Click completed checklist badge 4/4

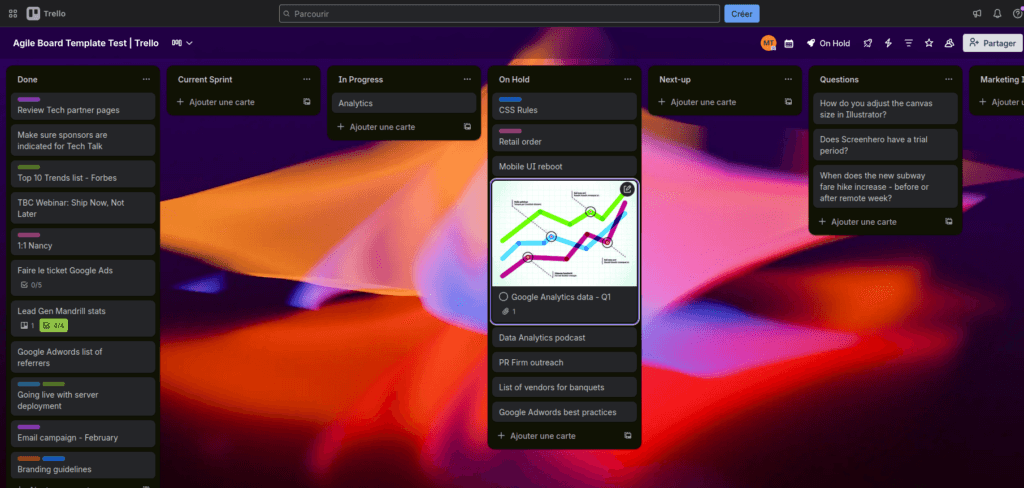point(54,325)
